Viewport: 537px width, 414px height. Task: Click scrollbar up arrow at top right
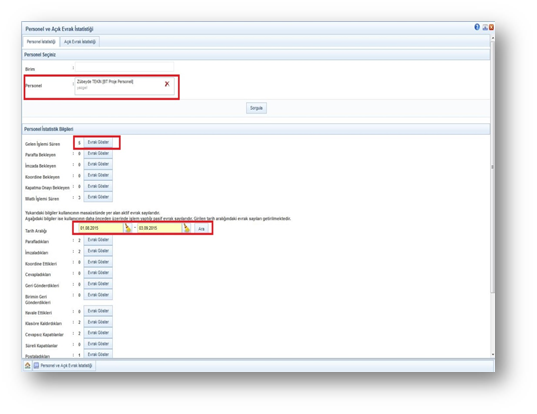[x=492, y=38]
